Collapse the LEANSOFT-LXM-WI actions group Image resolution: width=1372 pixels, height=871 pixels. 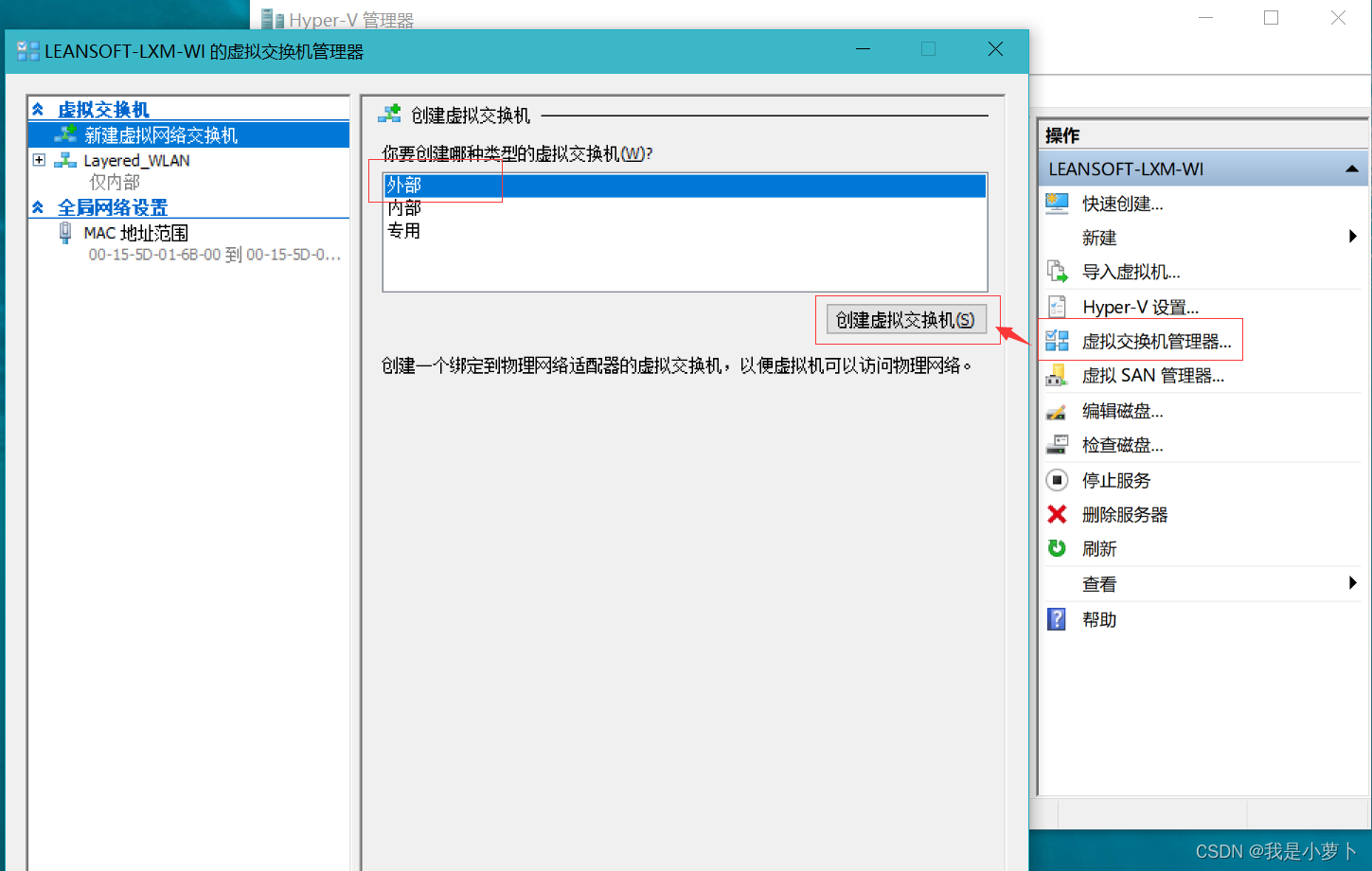1351,169
